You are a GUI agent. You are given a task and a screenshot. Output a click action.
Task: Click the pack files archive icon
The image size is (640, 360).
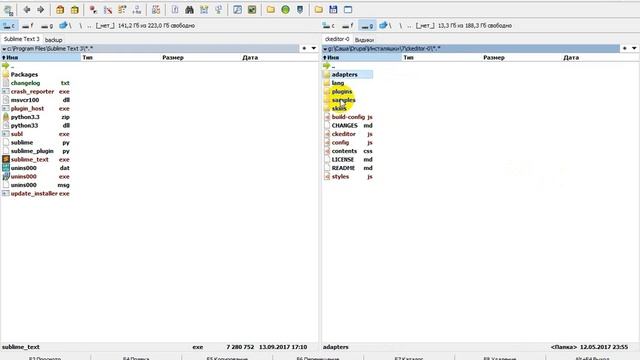pos(60,10)
